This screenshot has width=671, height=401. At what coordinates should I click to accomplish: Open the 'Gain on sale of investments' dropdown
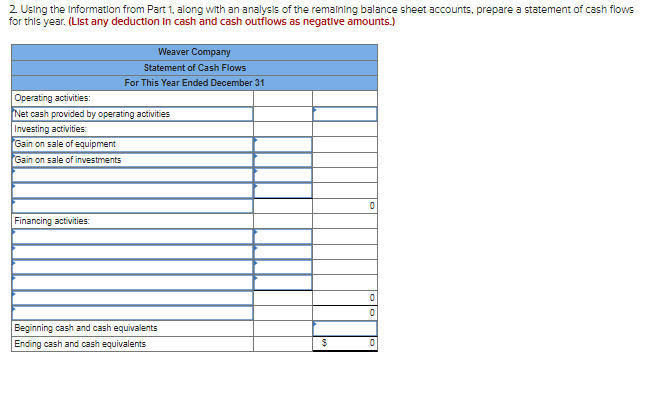click(133, 160)
